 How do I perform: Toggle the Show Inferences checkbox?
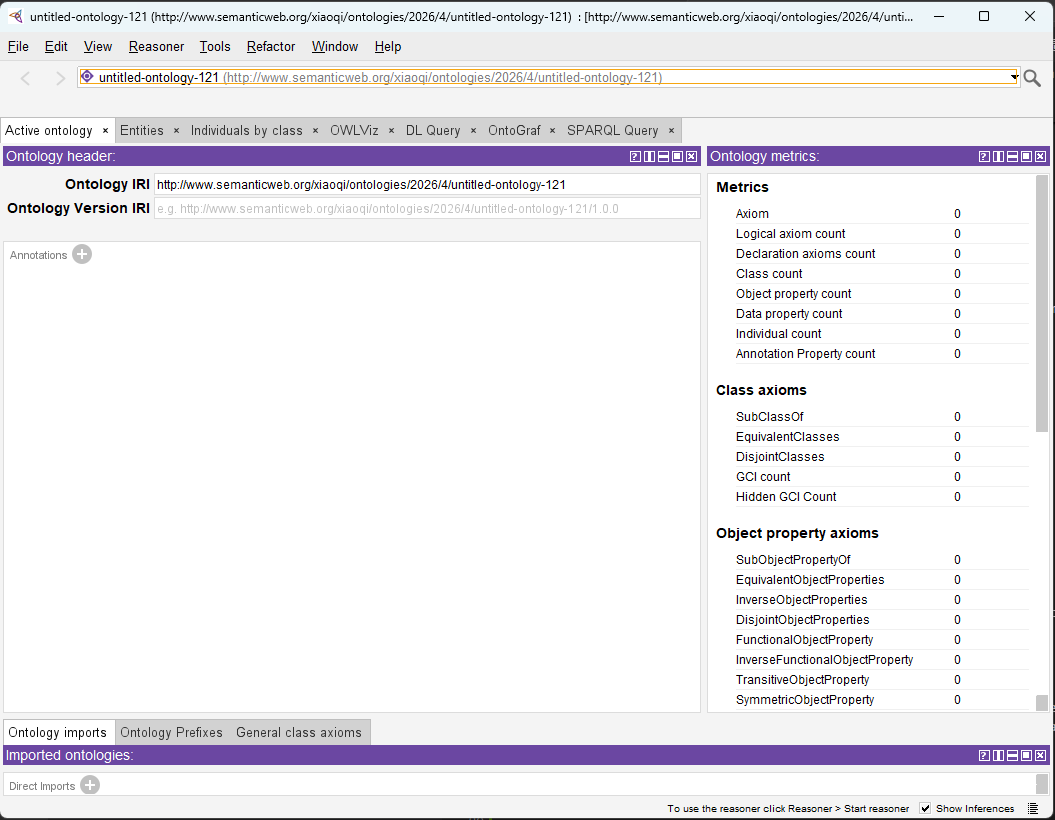pyautogui.click(x=925, y=809)
